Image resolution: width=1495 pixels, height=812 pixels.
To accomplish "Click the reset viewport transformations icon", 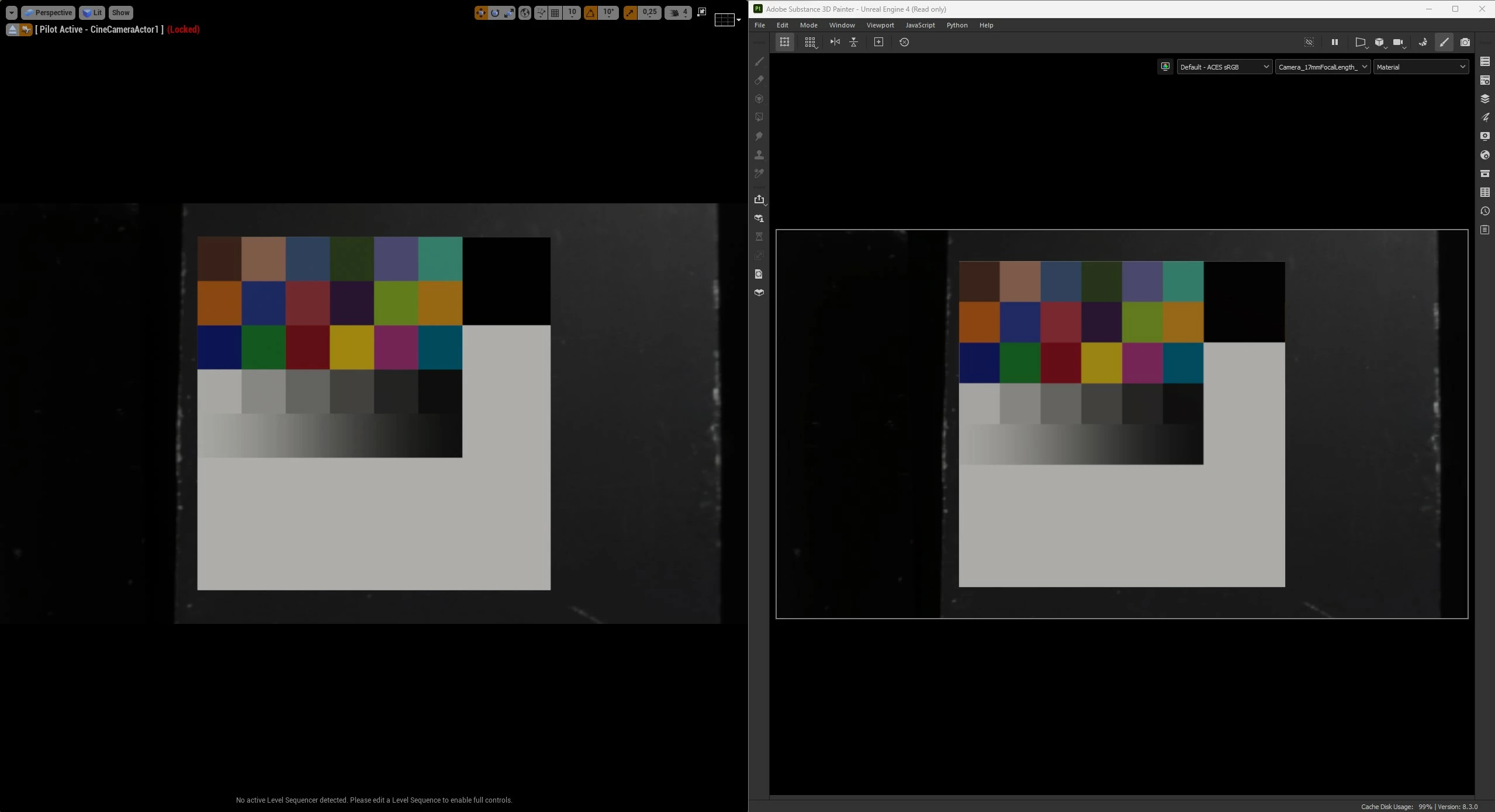I will [904, 42].
